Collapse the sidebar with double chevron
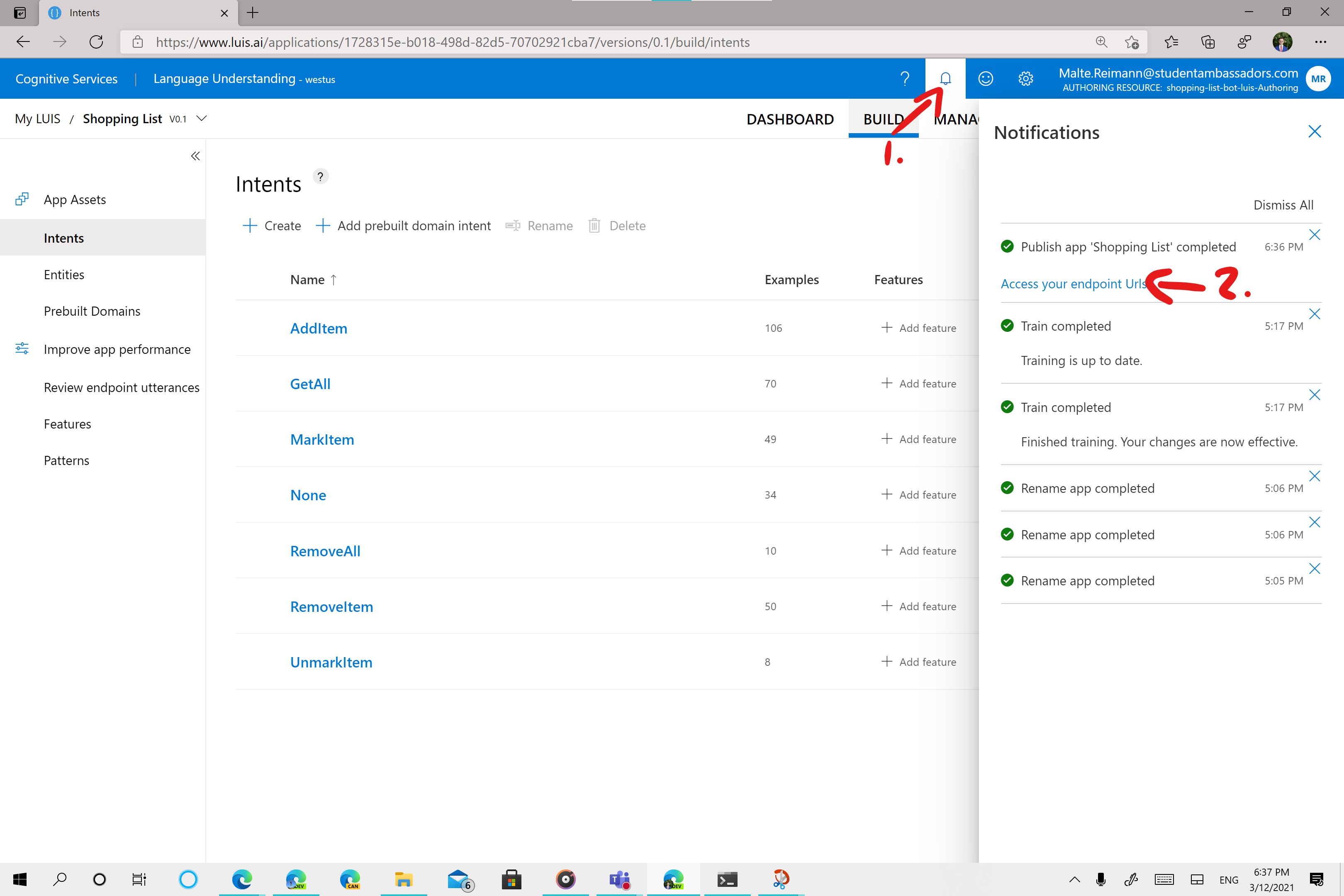The width and height of the screenshot is (1344, 896). (195, 156)
